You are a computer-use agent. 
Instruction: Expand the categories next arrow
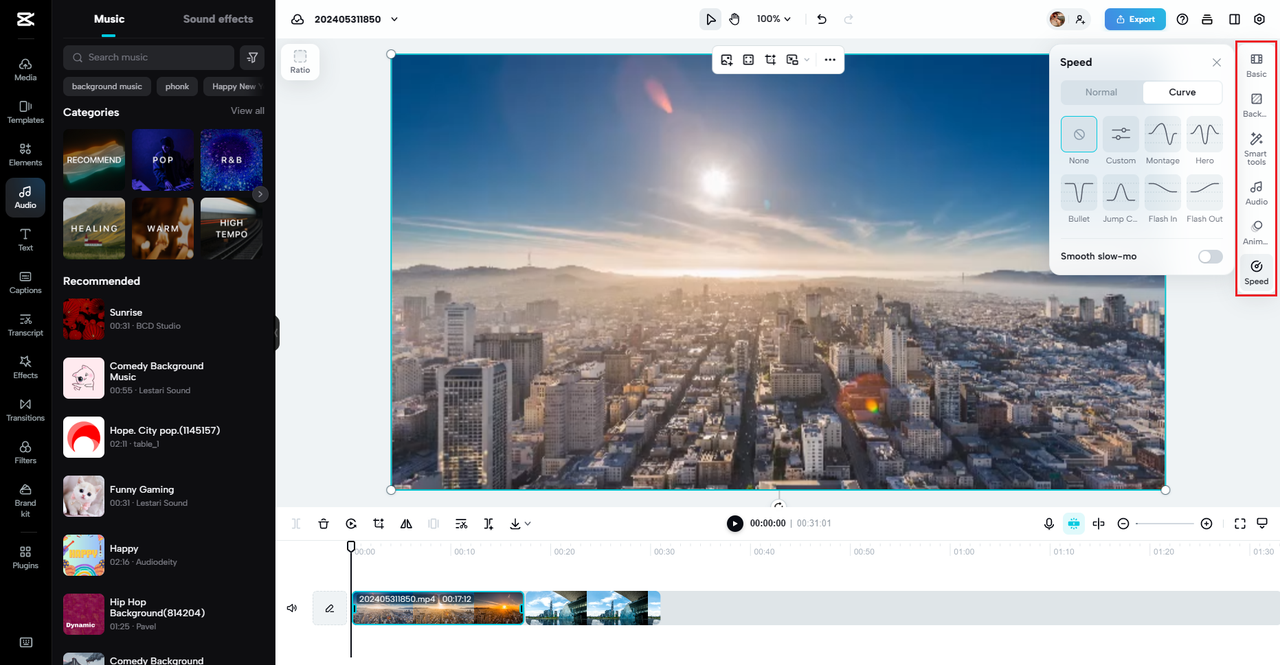pos(260,194)
